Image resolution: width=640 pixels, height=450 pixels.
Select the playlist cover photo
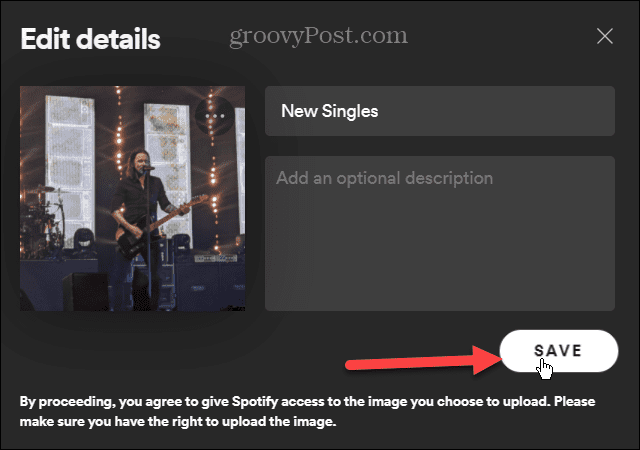[131, 198]
